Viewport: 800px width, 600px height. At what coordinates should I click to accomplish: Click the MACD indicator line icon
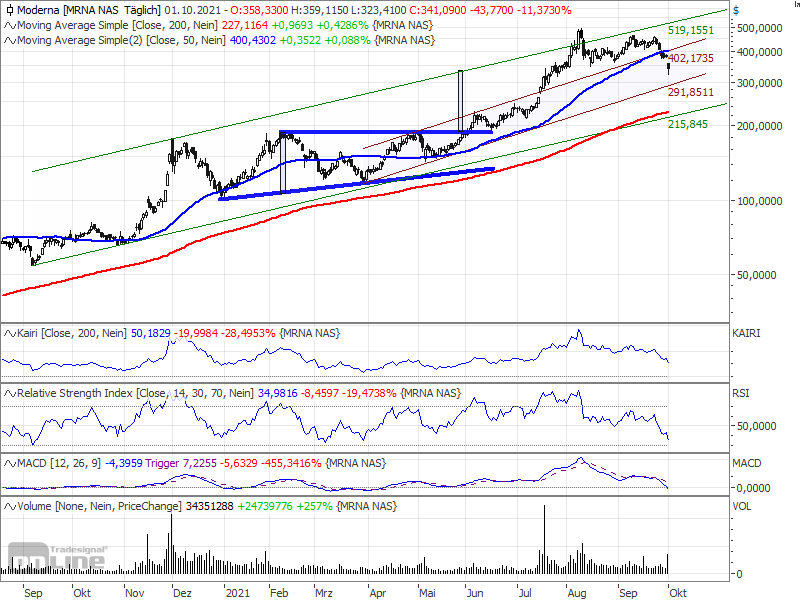pos(9,464)
